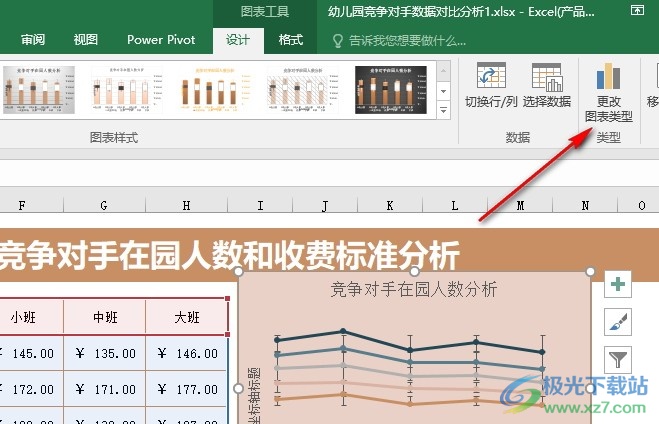Click the 中班 table header cell
The image size is (659, 424).
(105, 317)
